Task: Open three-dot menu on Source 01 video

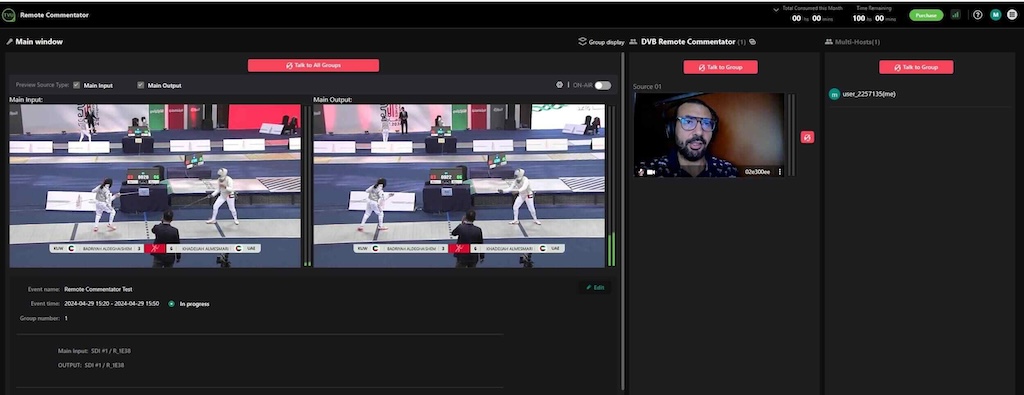Action: coord(780,172)
